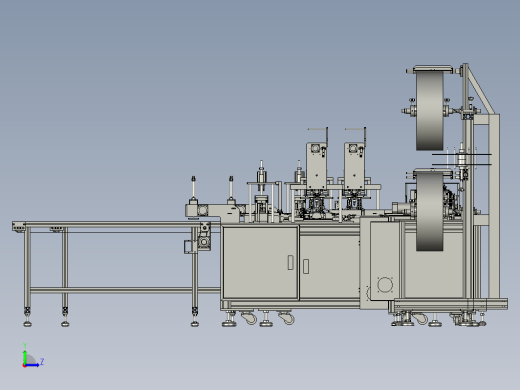
Task: Pick the gear motor under the conveyor end
Action: (203, 237)
